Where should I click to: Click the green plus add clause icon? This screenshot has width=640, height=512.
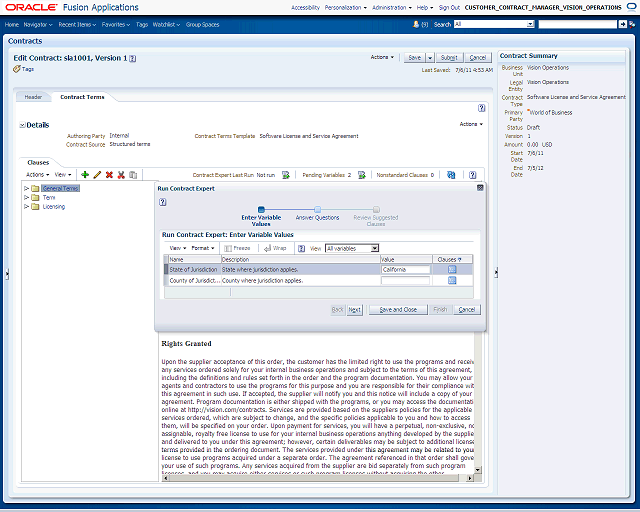tap(85, 175)
